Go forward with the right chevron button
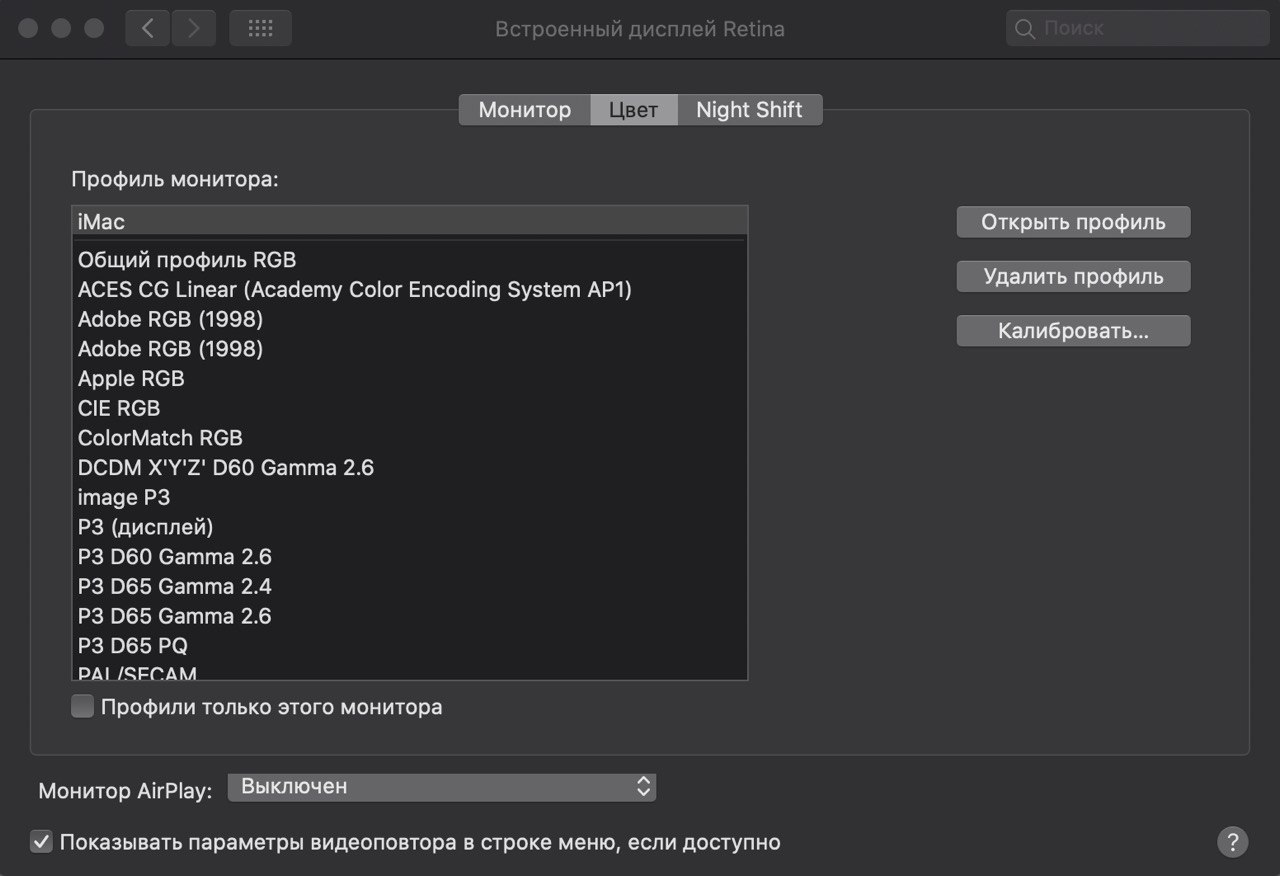 click(x=194, y=28)
